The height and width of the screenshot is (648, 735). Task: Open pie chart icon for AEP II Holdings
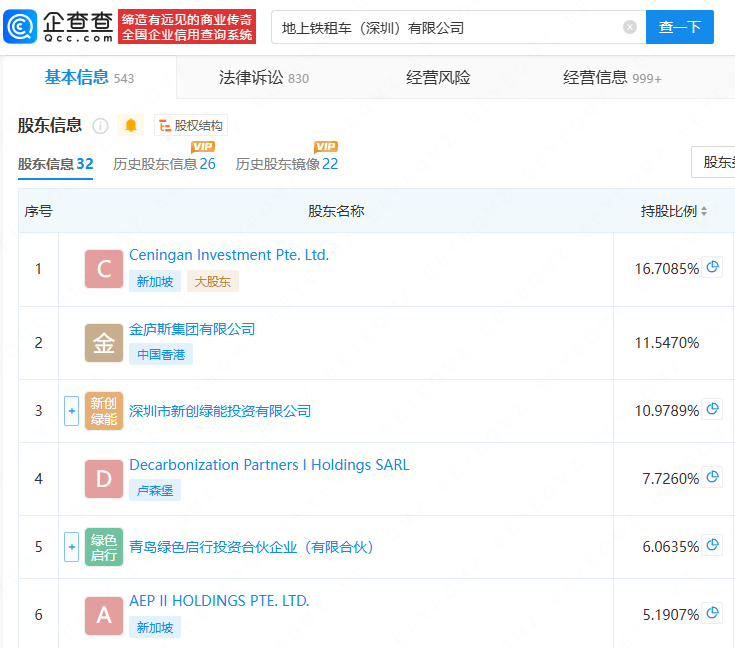point(712,613)
